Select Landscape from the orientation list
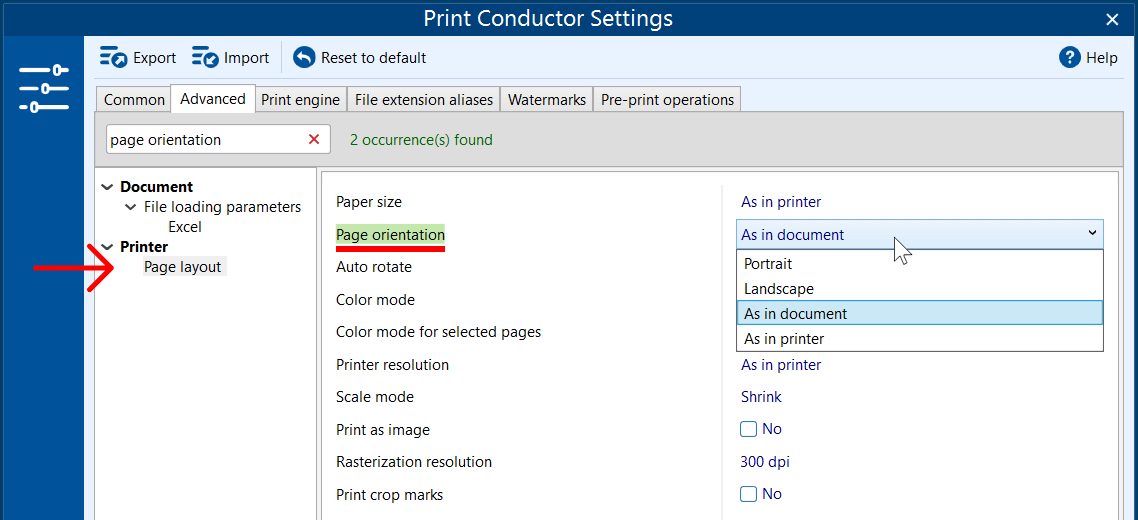 779,289
